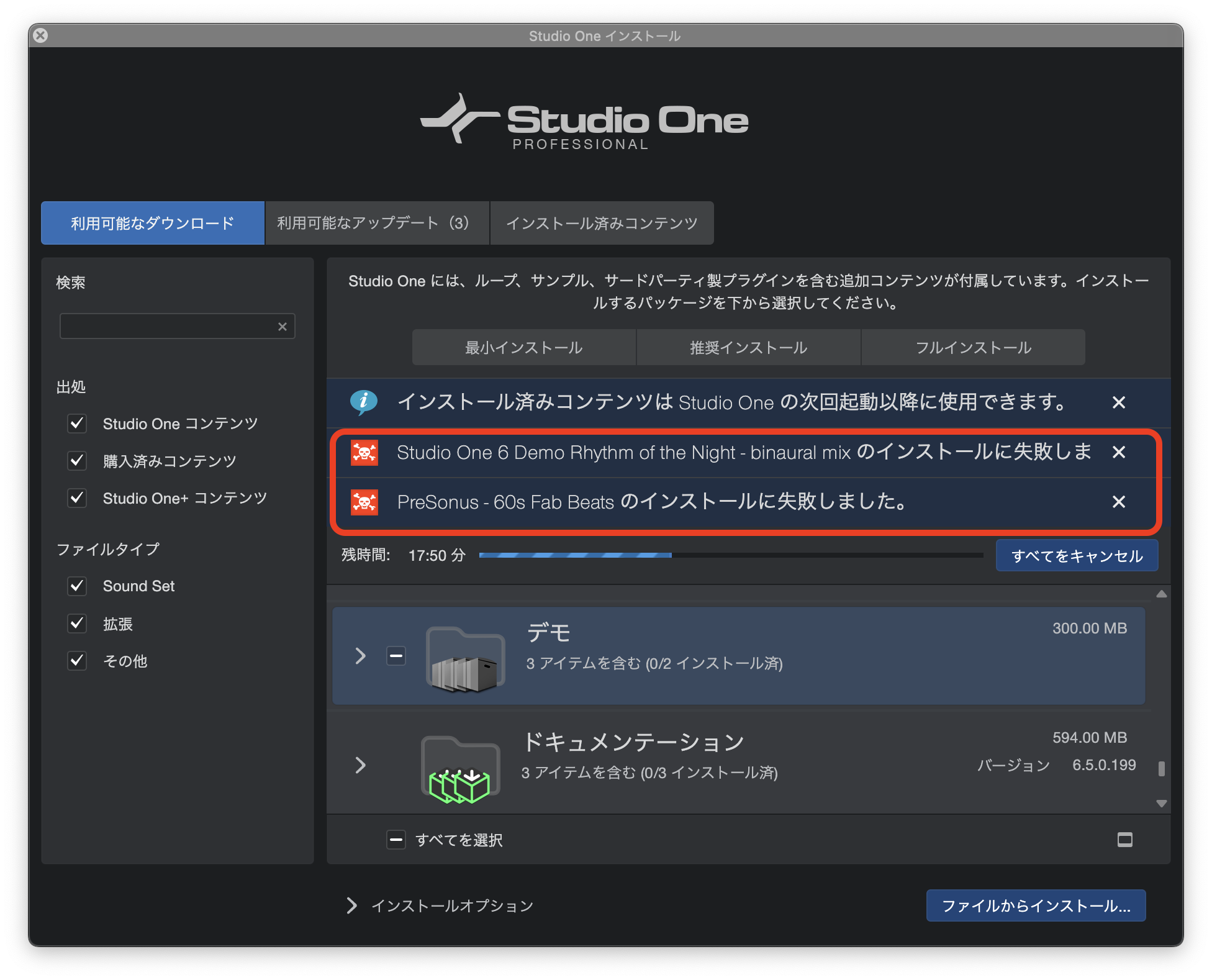Uncheck the Sound Set file type
The width and height of the screenshot is (1212, 980).
(77, 586)
